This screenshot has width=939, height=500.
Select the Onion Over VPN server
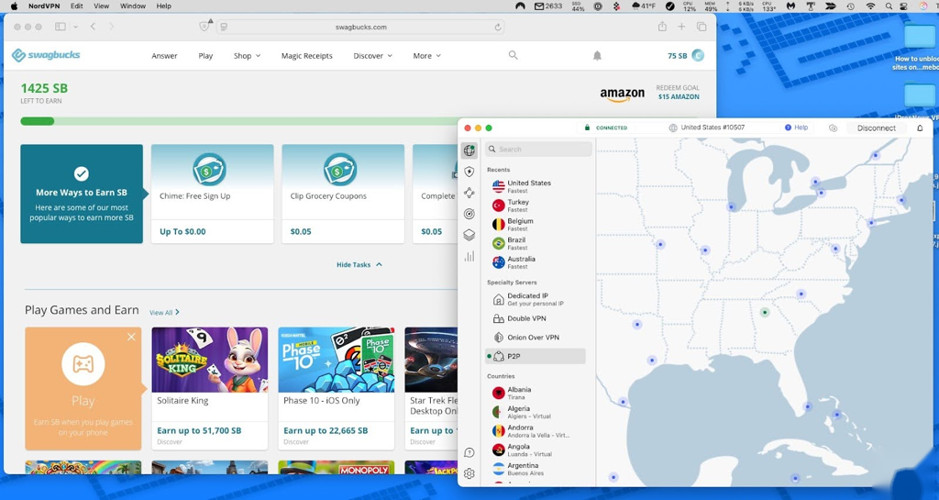pos(532,338)
